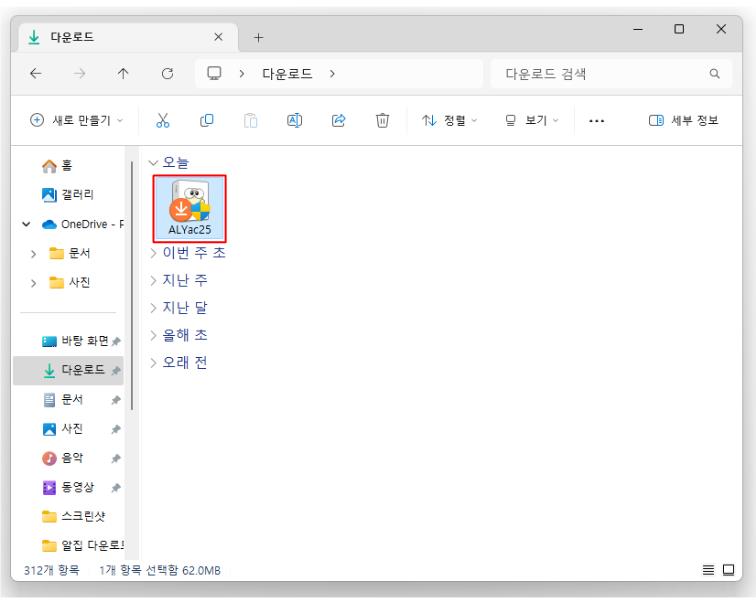Image resolution: width=756 pixels, height=604 pixels.
Task: Open pinned 음악 in sidebar
Action: tap(63, 458)
